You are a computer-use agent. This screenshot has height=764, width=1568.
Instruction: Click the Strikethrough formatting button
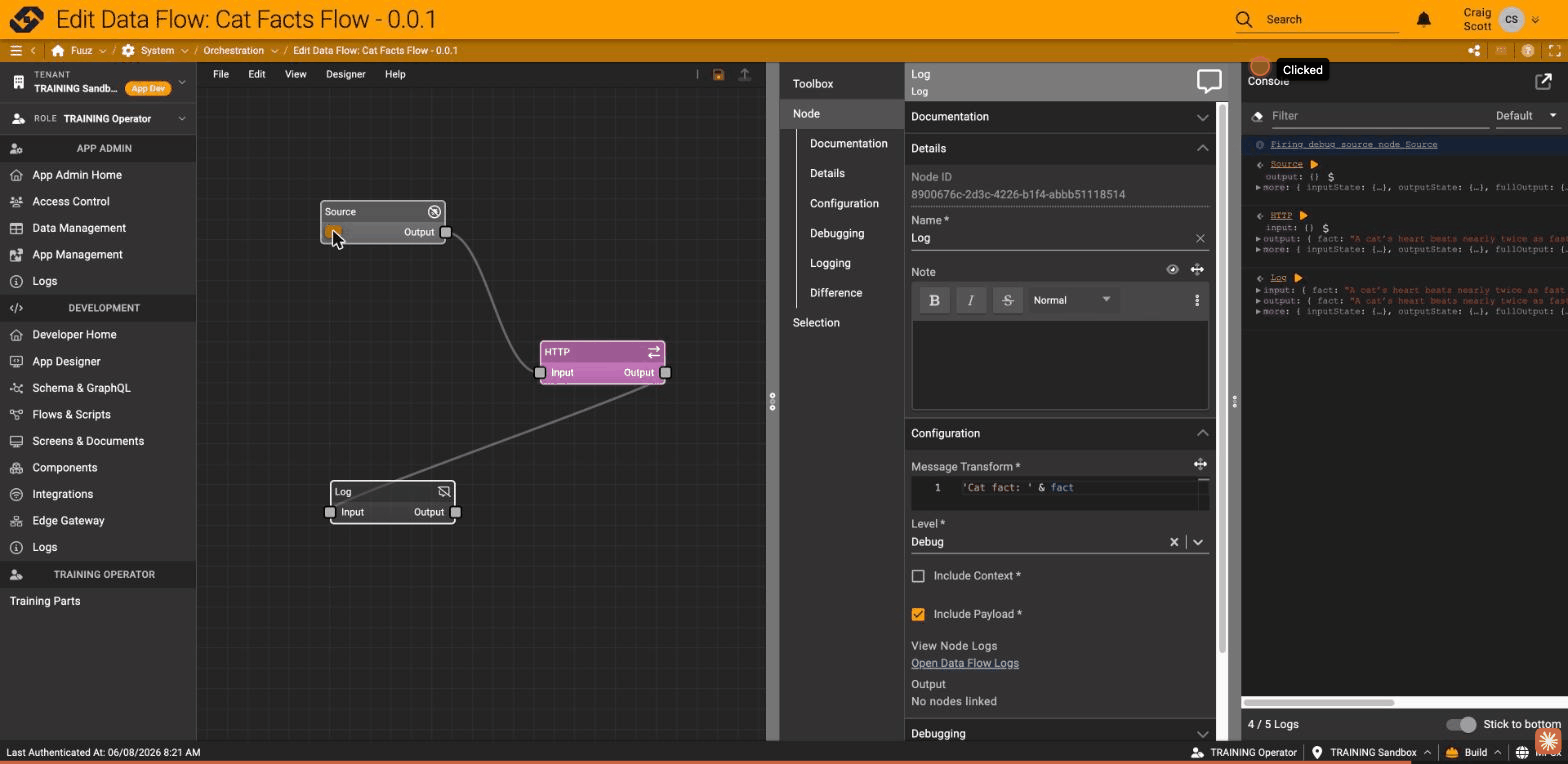coord(1007,300)
